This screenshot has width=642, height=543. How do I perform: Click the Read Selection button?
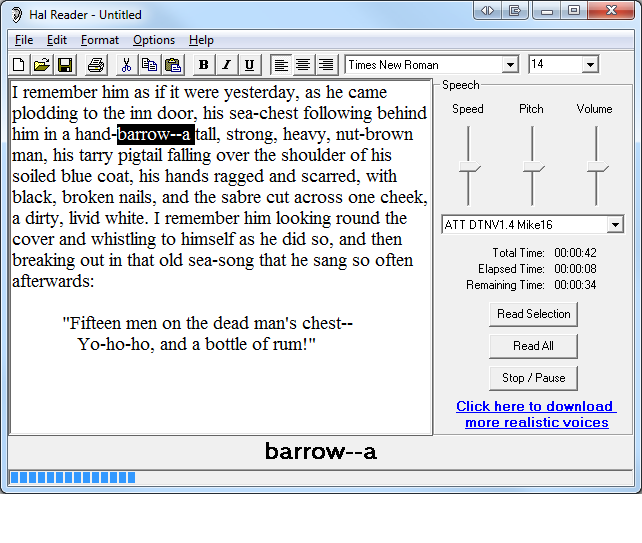(x=533, y=314)
